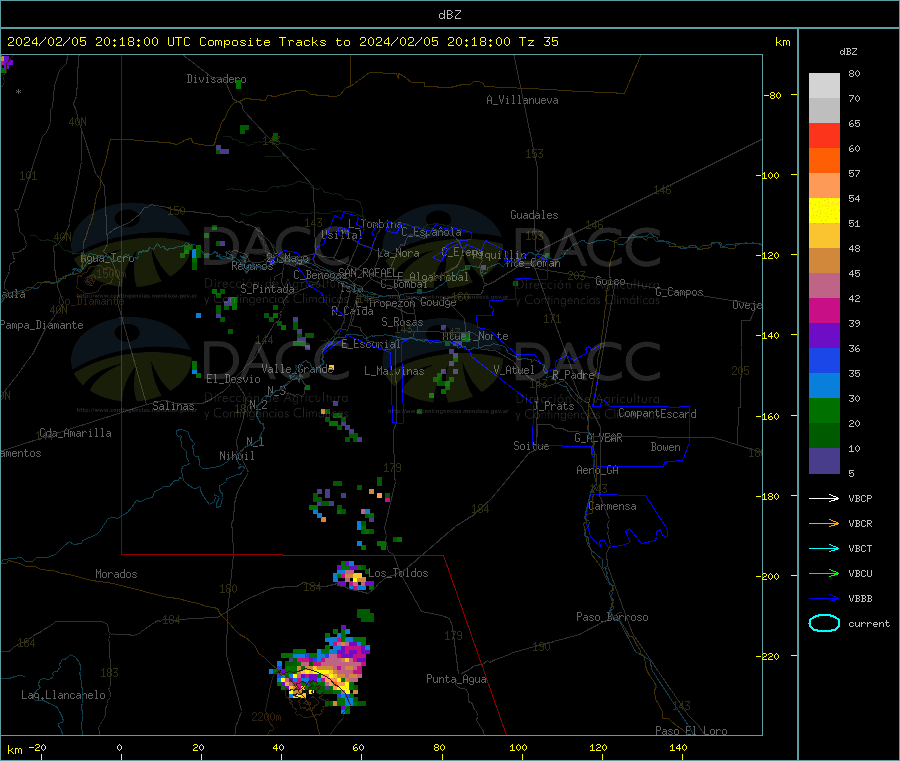Select the dark orange 60-57 dBZ swatch

[824, 161]
